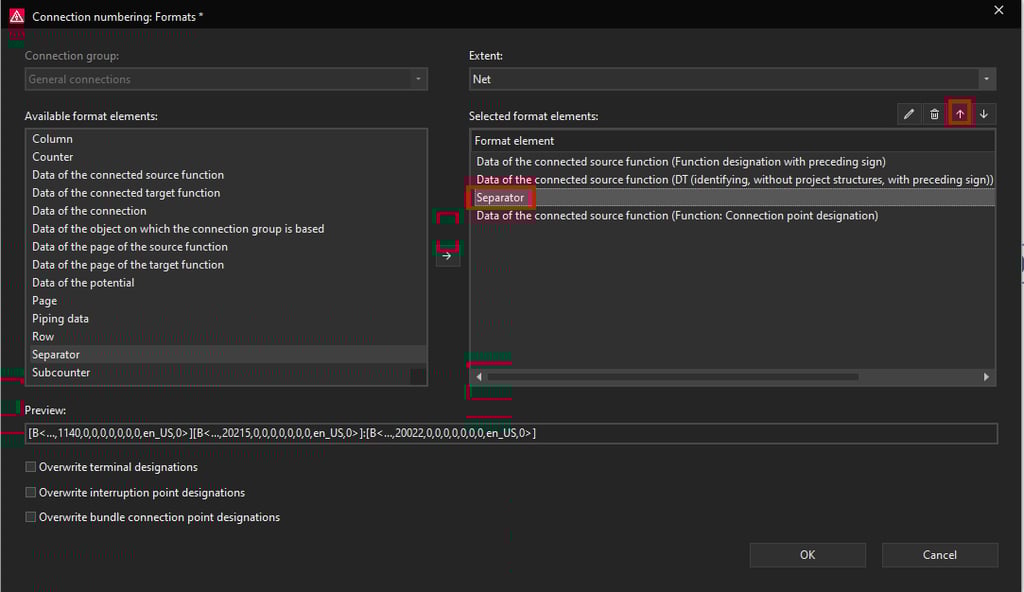This screenshot has height=592, width=1024.
Task: Select Separator row in selected format elements
Action: 732,197
